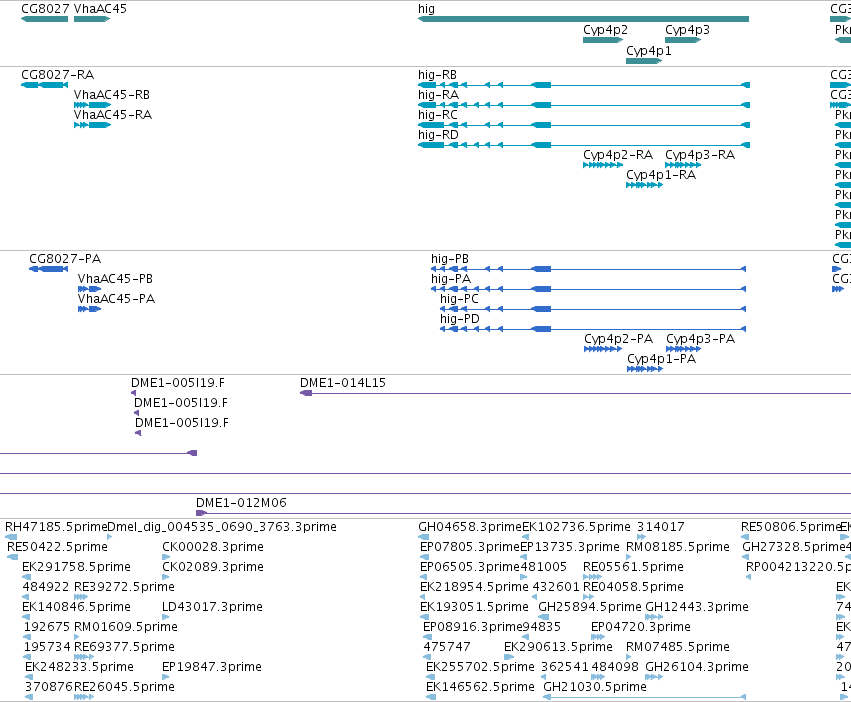Open transcript VhaAC45-RA
This screenshot has height=702, width=851.
(x=92, y=125)
